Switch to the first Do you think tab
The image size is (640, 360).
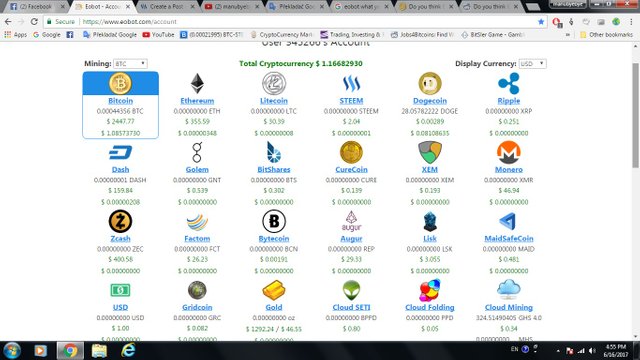(425, 7)
